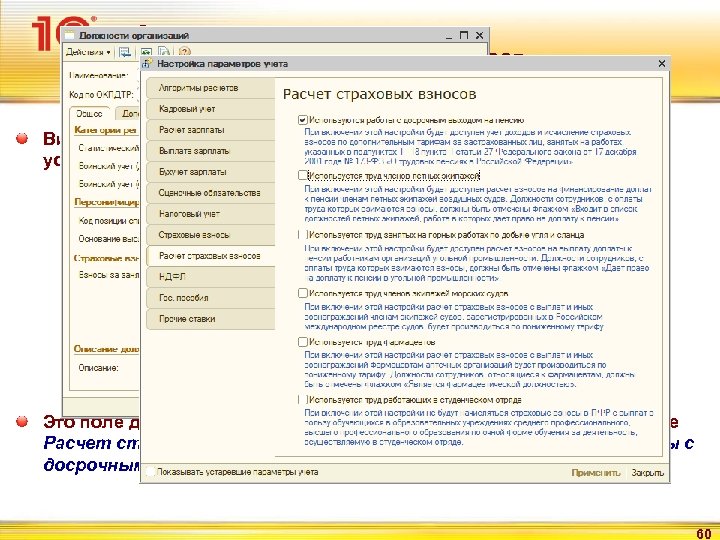The image size is (720, 540).
Task: Enable pharmacists labor checkbox
Action: [302, 342]
